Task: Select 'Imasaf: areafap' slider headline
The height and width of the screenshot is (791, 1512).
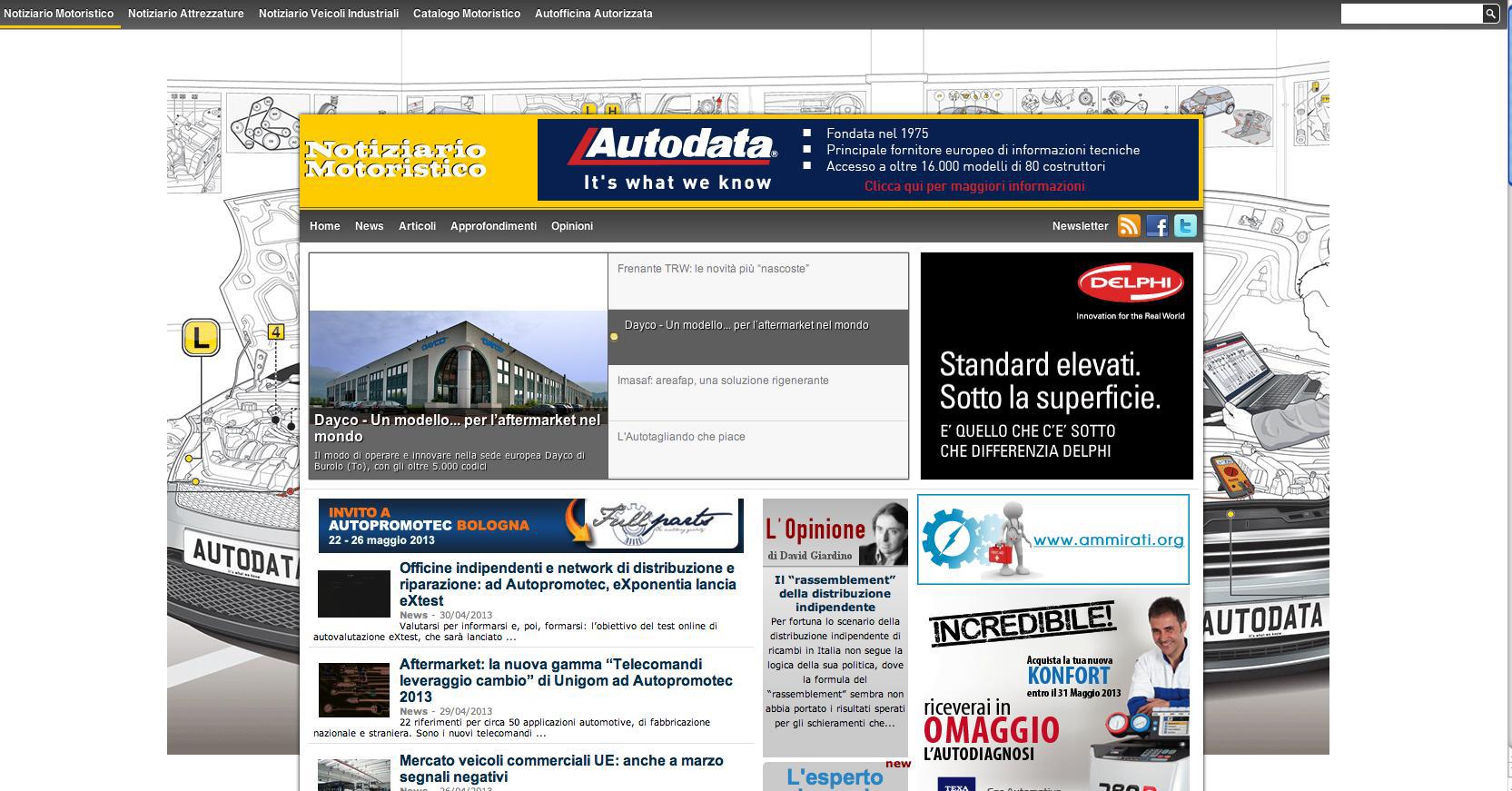Action: 758,393
